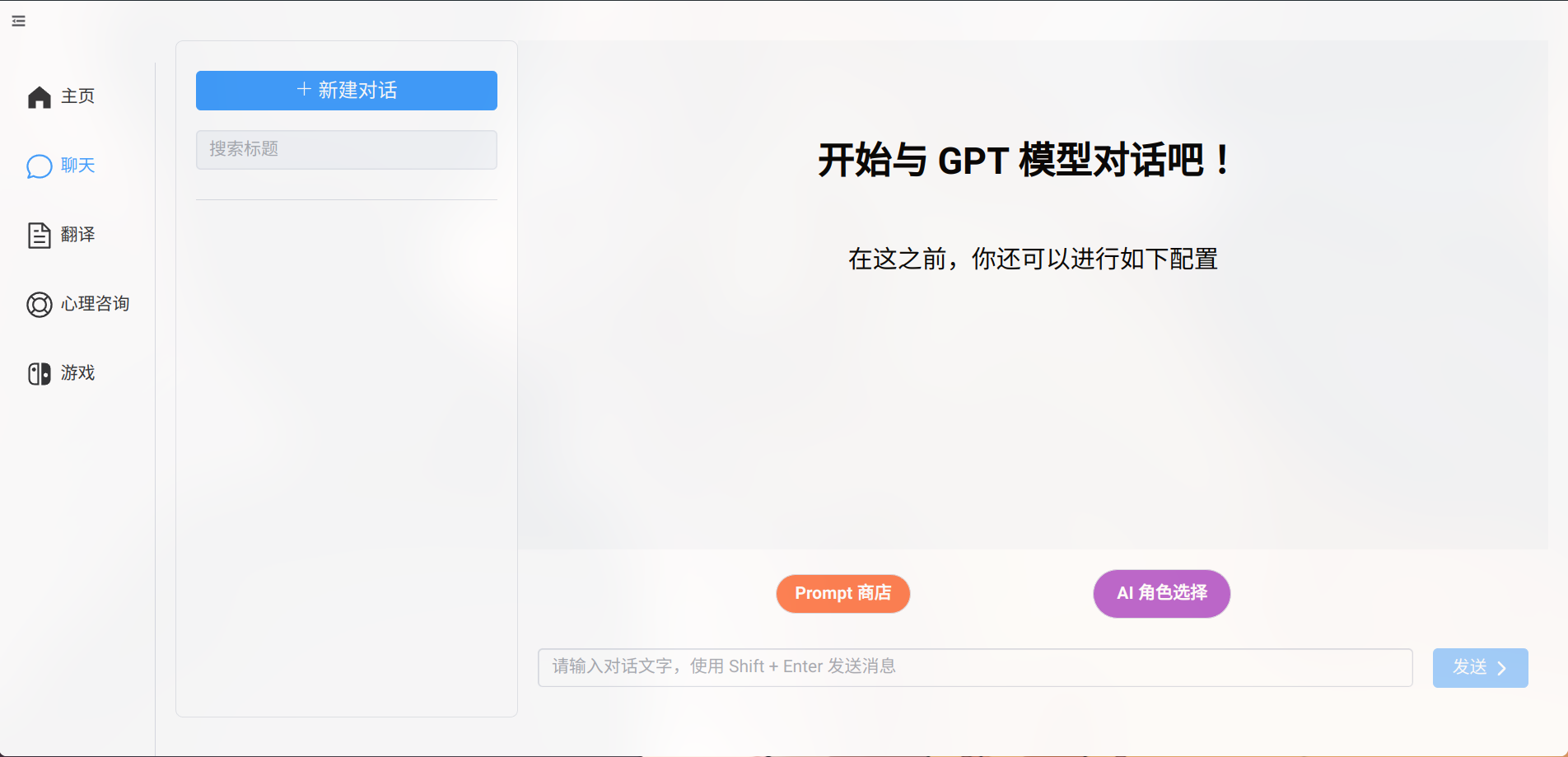Click the home icon beside 主页
The image size is (1568, 757).
coord(39,97)
